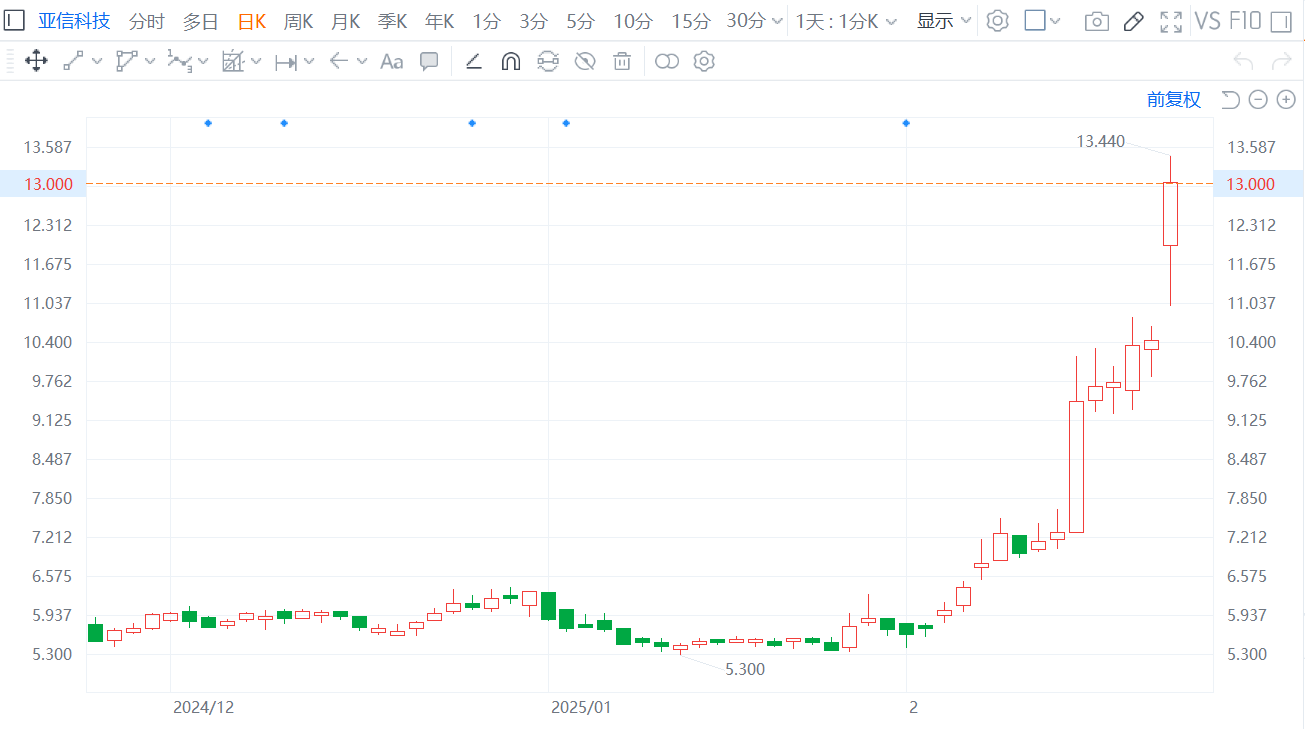Screen dimensions: 1305x729
Task: Delete drawings with the trash icon
Action: tap(622, 62)
